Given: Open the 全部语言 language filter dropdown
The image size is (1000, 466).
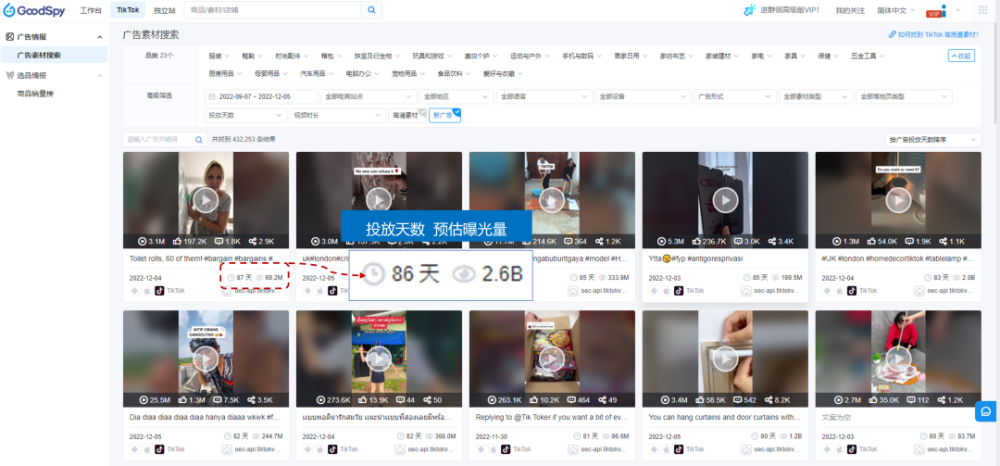Looking at the screenshot, I should click(544, 97).
